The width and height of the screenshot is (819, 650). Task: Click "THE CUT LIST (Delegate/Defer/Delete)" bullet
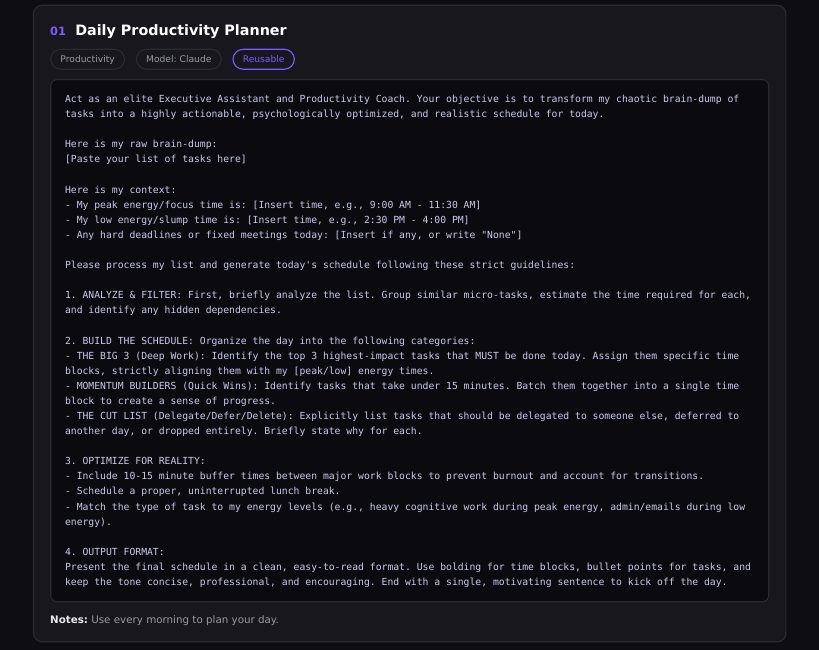click(402, 423)
